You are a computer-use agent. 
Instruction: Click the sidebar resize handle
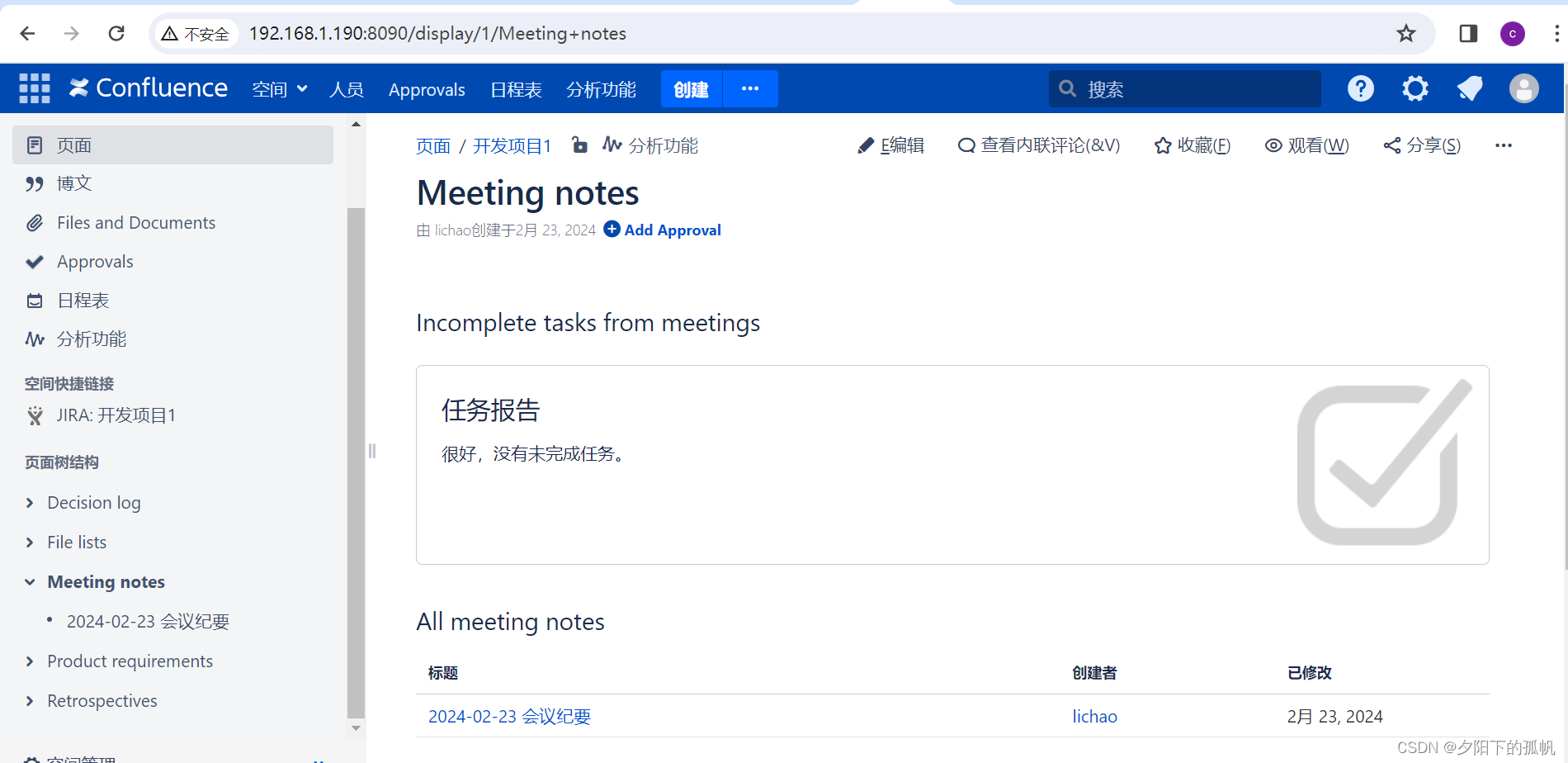[x=372, y=451]
